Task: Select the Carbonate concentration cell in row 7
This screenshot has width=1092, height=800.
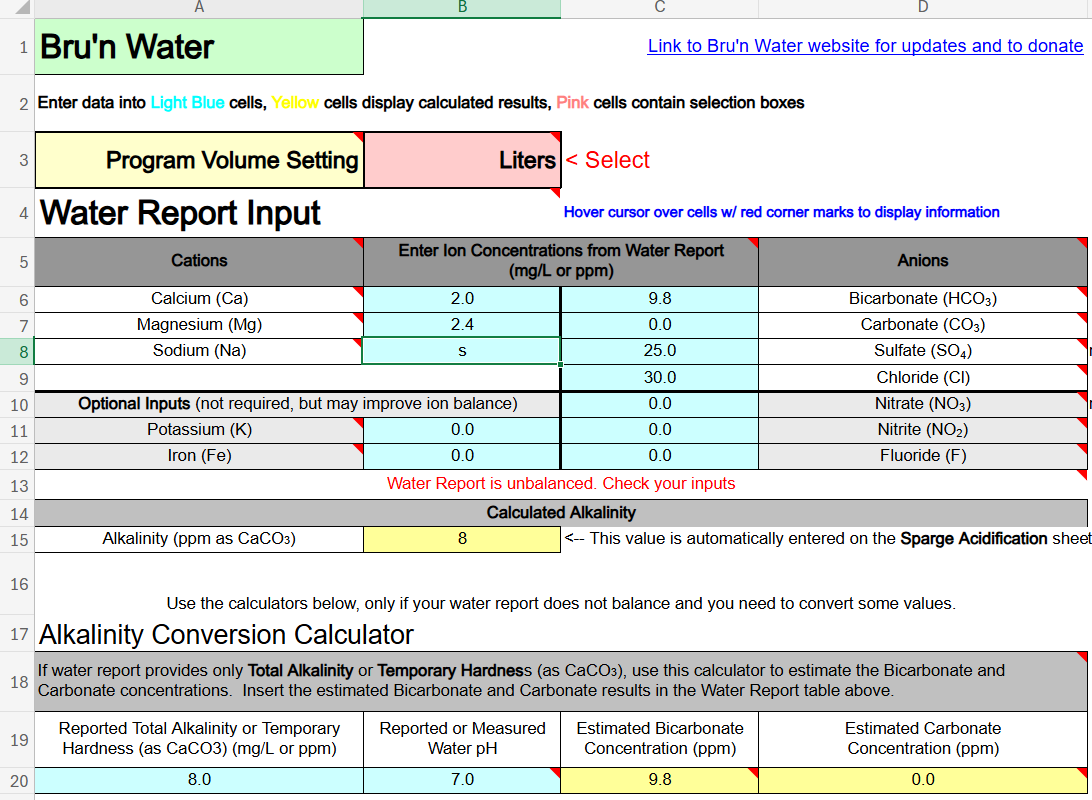Action: point(660,325)
